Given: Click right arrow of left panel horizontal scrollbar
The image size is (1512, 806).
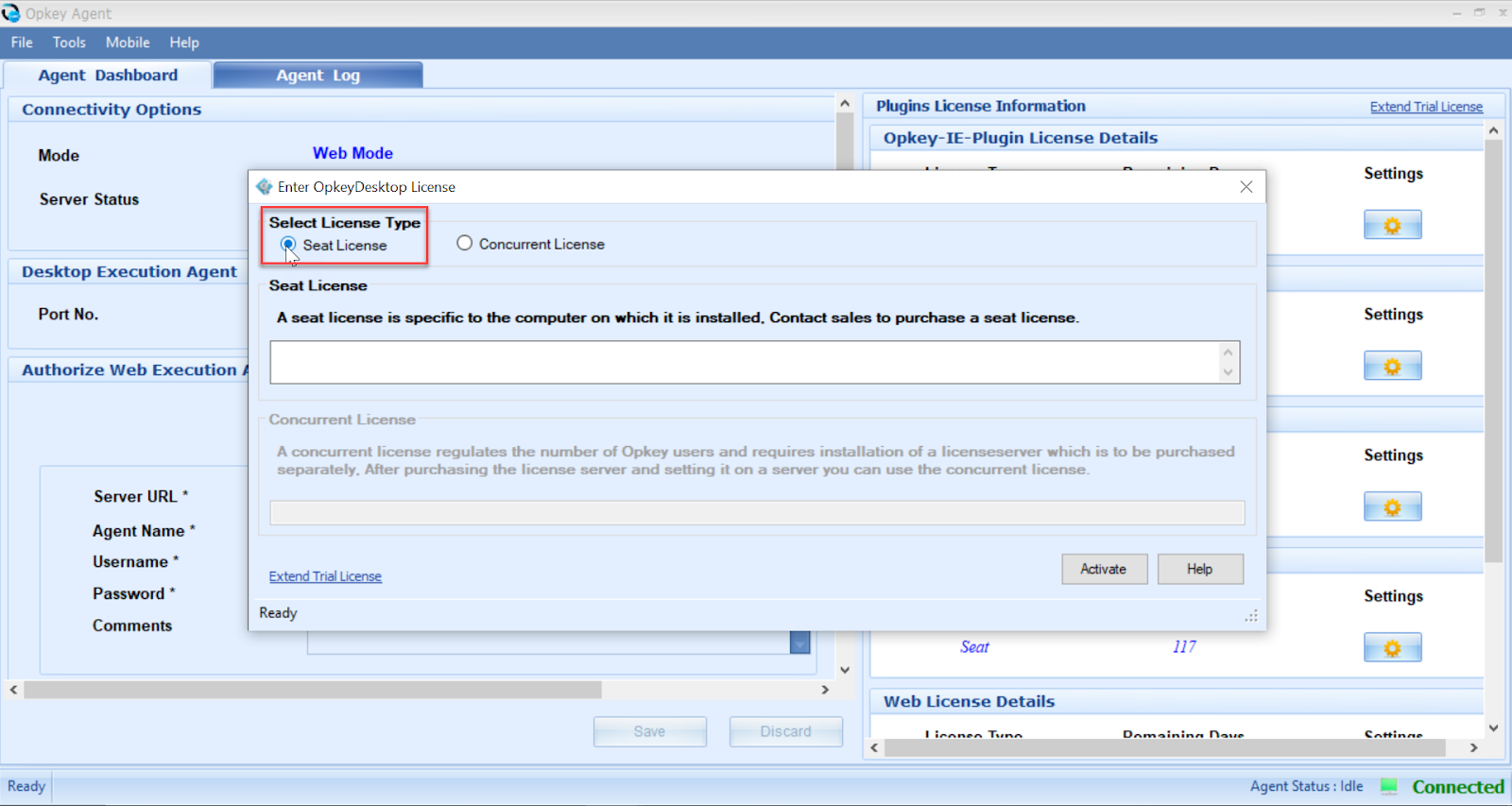Looking at the screenshot, I should (x=825, y=690).
